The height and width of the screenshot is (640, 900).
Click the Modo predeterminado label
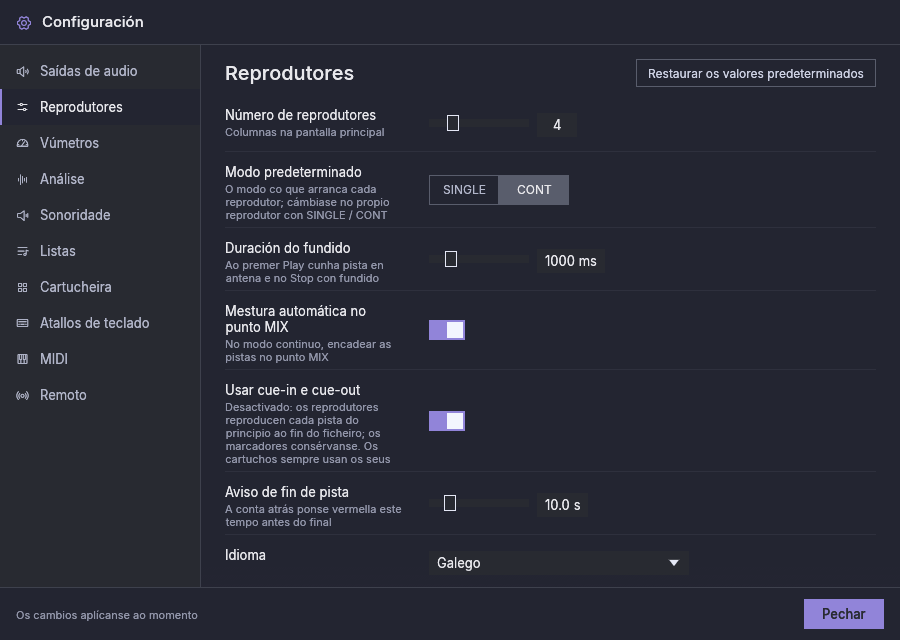(293, 172)
